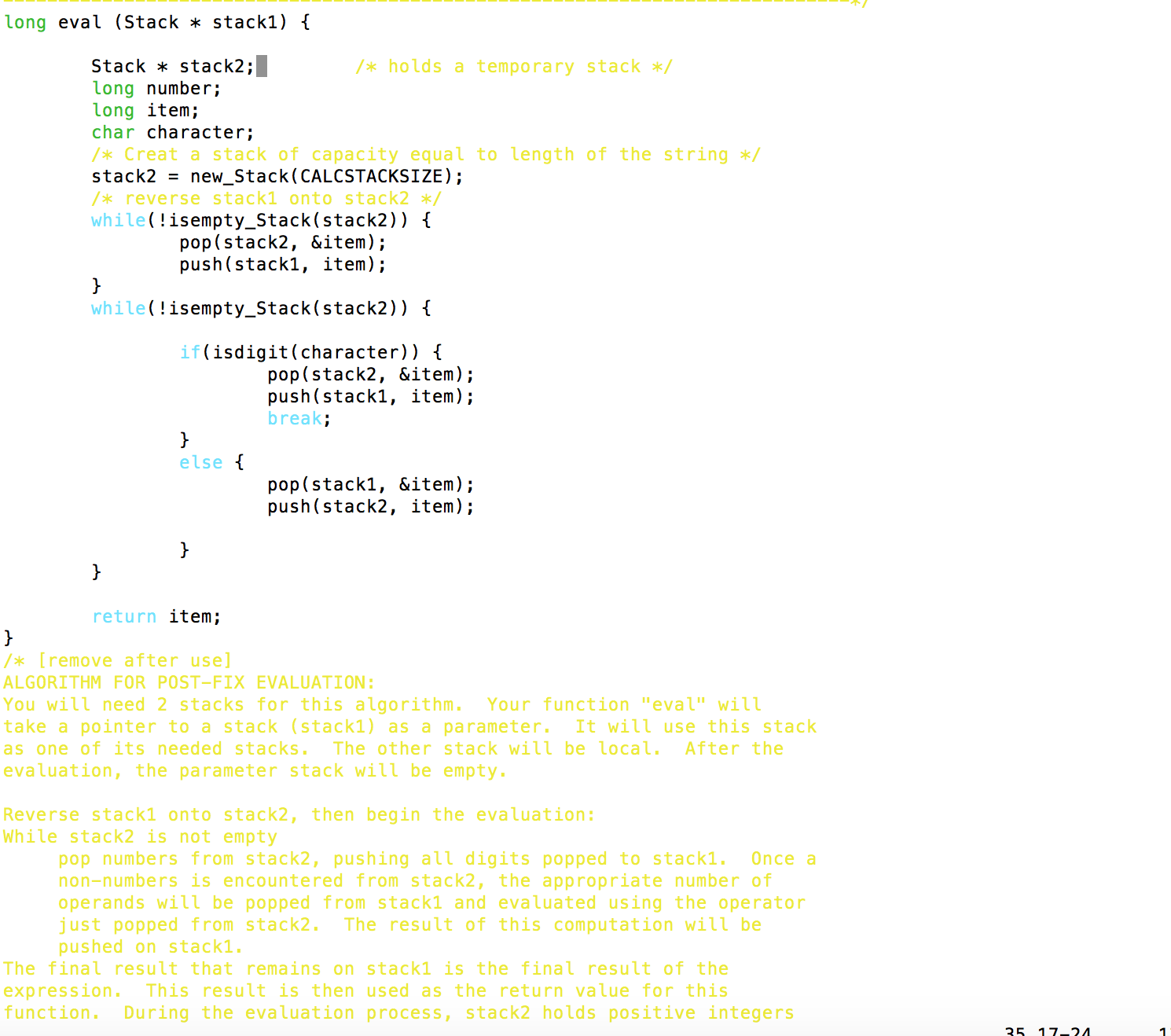The image size is (1171, 1036).
Task: Click the 'While stack2 is not empty' line
Action: point(140,837)
